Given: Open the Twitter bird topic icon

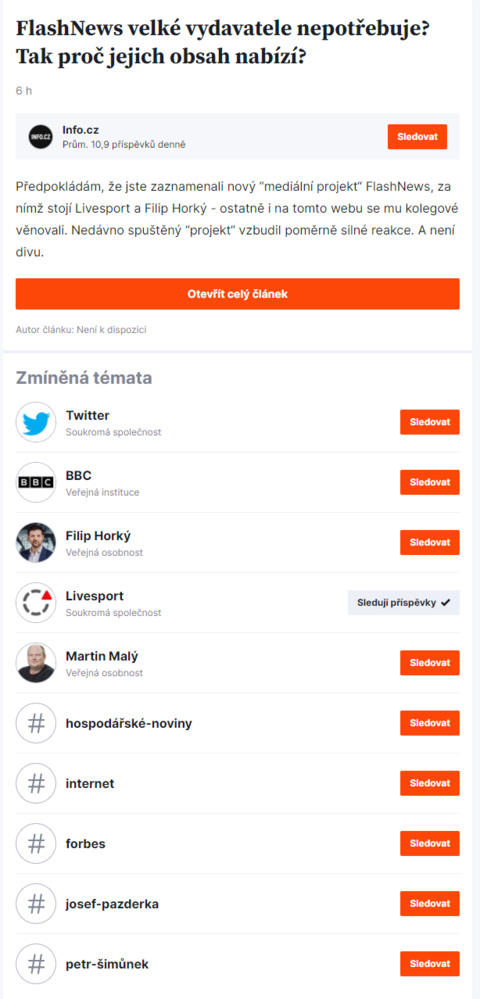Looking at the screenshot, I should (36, 422).
